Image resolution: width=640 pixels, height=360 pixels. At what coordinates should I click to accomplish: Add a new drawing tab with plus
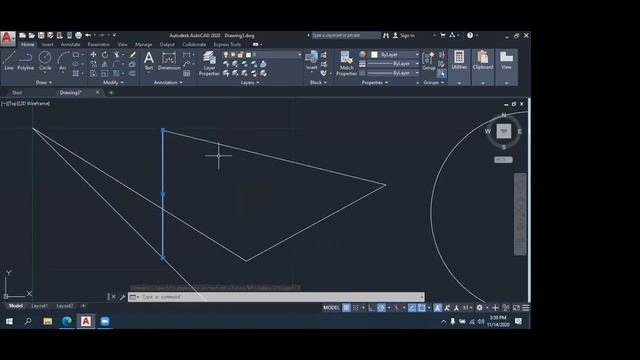tap(111, 93)
